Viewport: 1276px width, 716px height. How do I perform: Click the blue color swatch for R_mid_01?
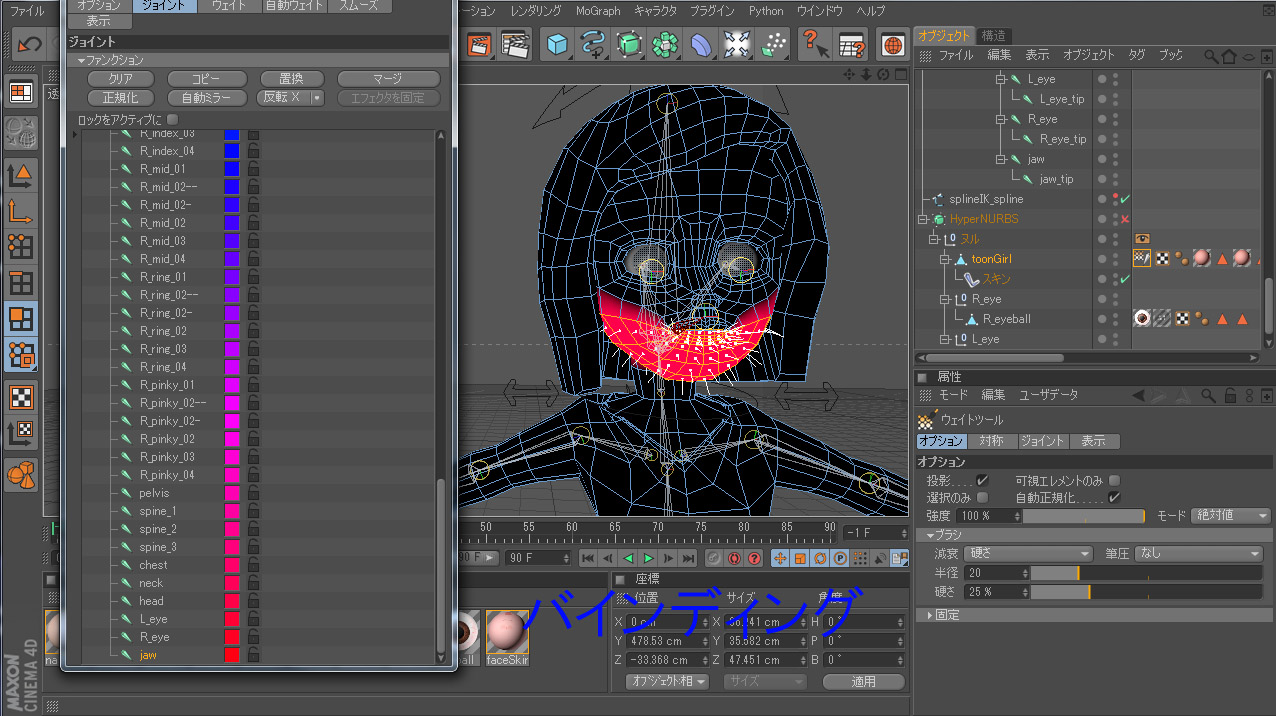click(x=232, y=169)
